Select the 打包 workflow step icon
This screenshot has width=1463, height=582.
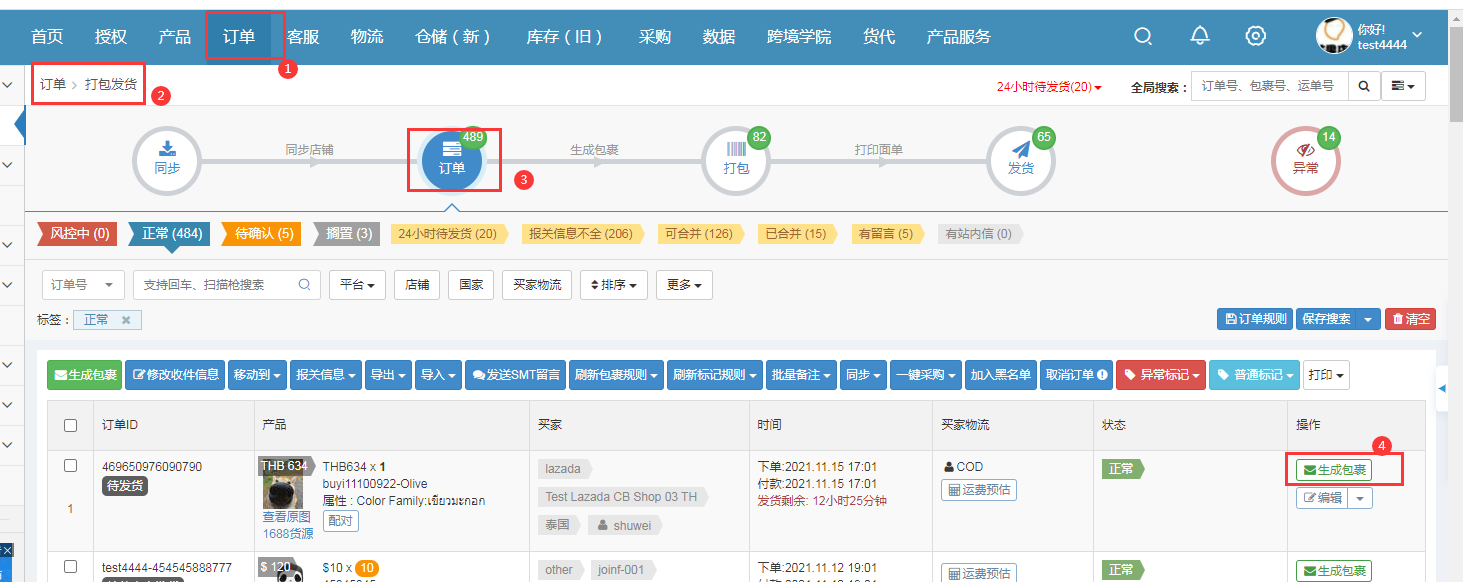point(736,161)
